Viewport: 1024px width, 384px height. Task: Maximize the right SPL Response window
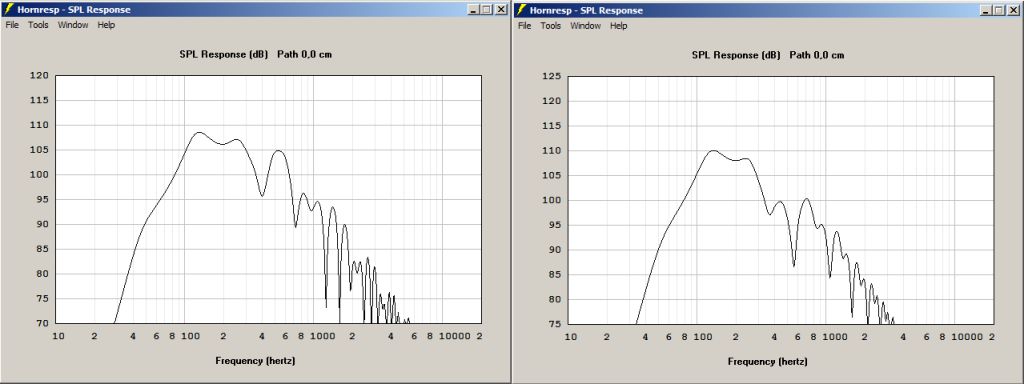coord(999,10)
